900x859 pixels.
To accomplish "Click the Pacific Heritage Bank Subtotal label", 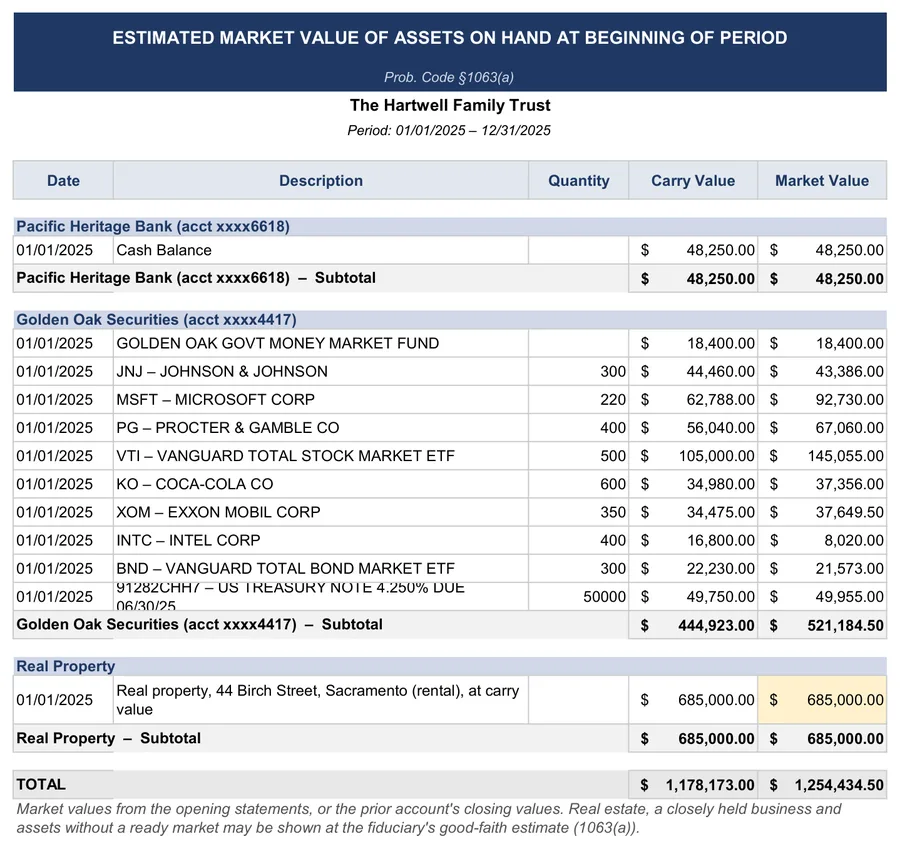I will (196, 278).
